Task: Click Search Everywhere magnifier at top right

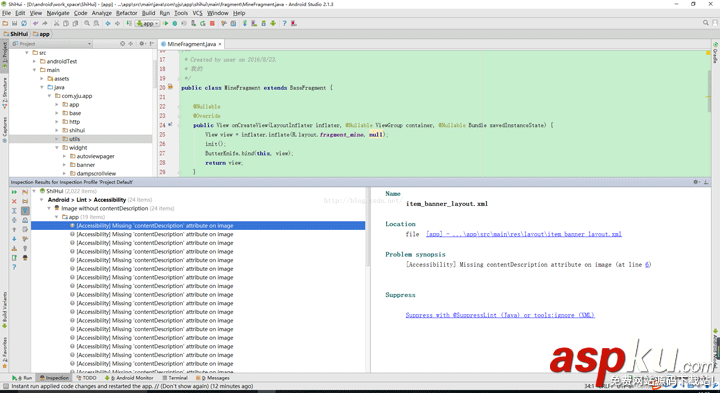Action: click(x=706, y=23)
